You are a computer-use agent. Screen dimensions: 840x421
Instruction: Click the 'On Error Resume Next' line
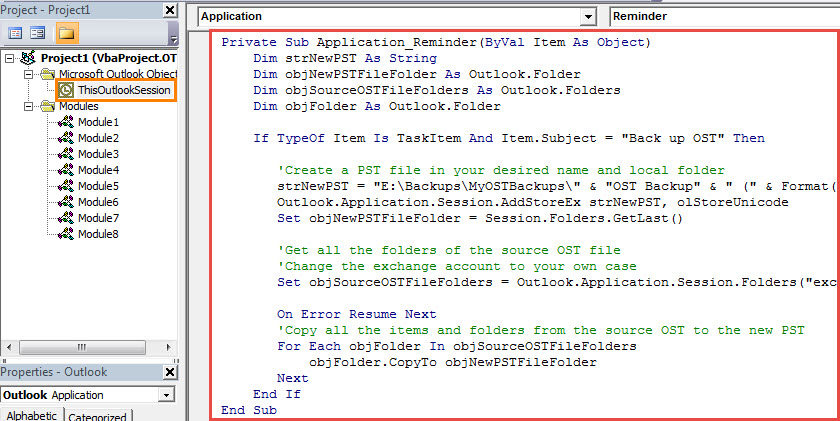click(x=357, y=314)
